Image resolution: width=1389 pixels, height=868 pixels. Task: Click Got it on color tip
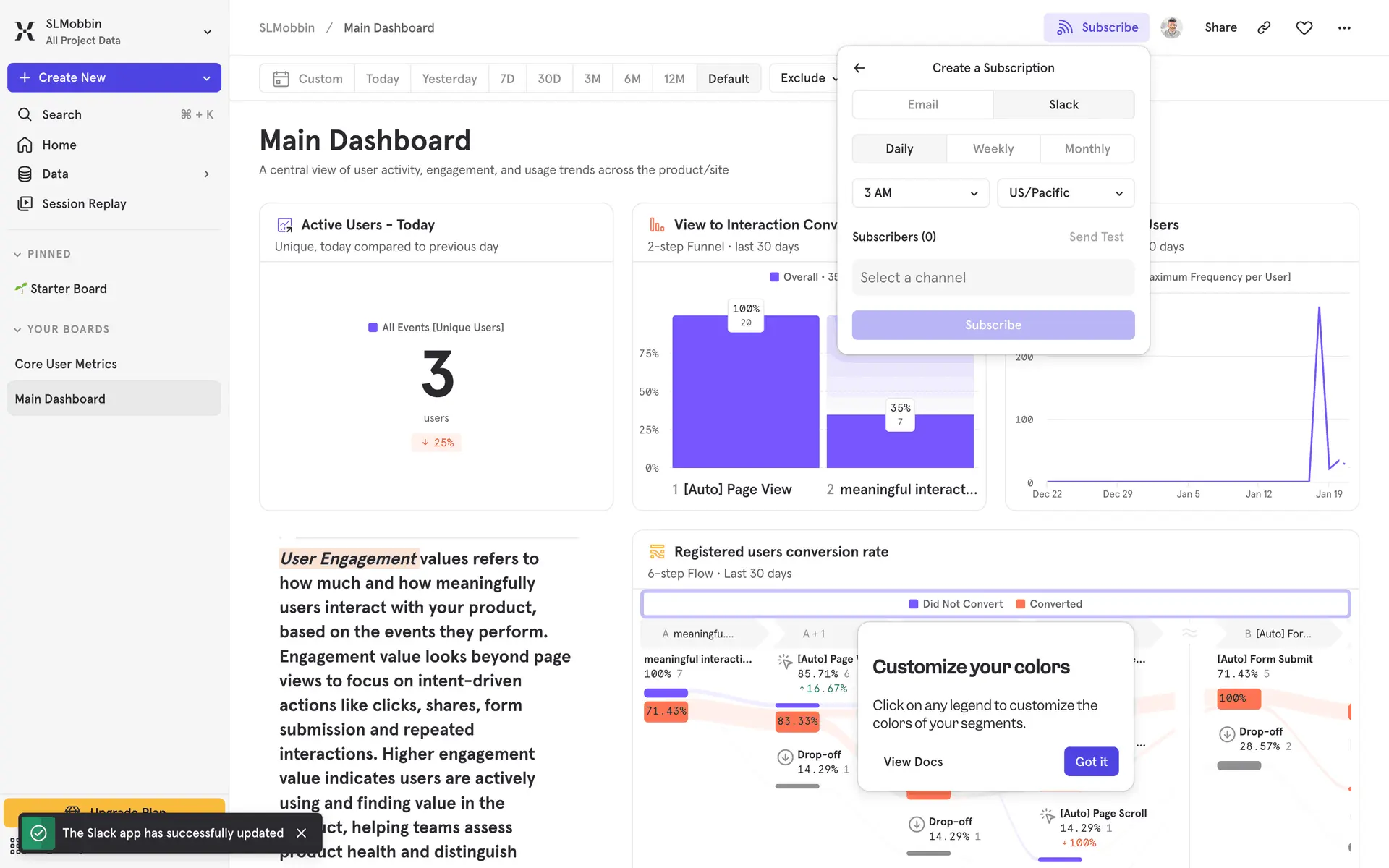click(1091, 762)
